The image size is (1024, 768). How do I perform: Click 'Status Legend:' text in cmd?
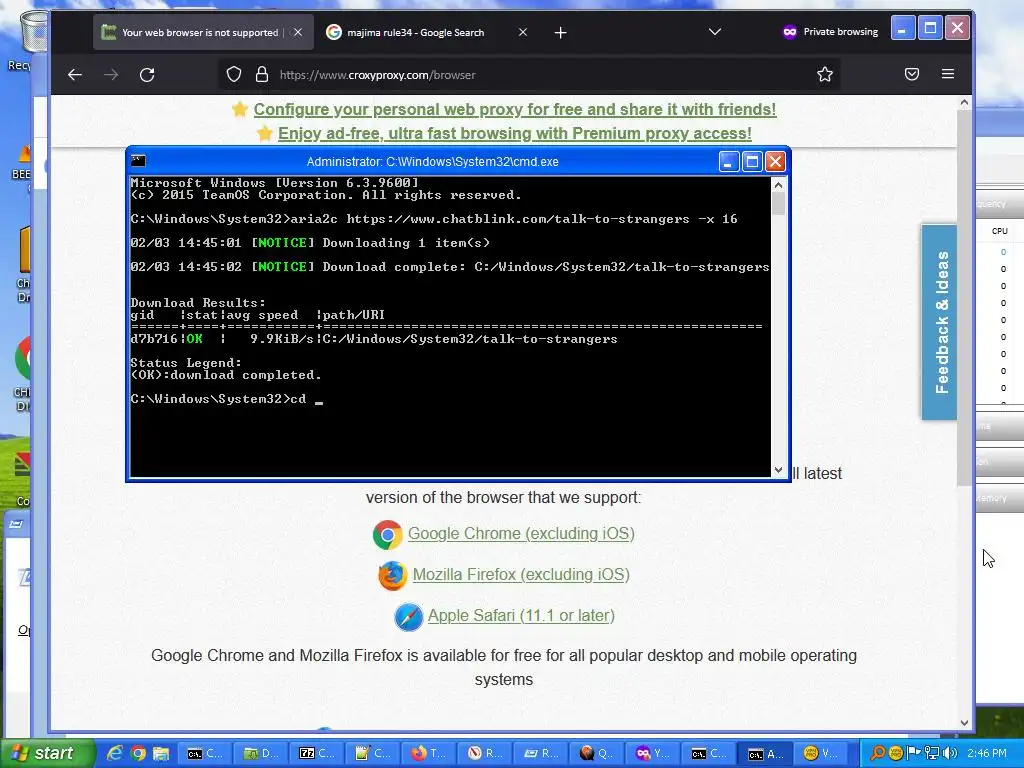pos(186,362)
